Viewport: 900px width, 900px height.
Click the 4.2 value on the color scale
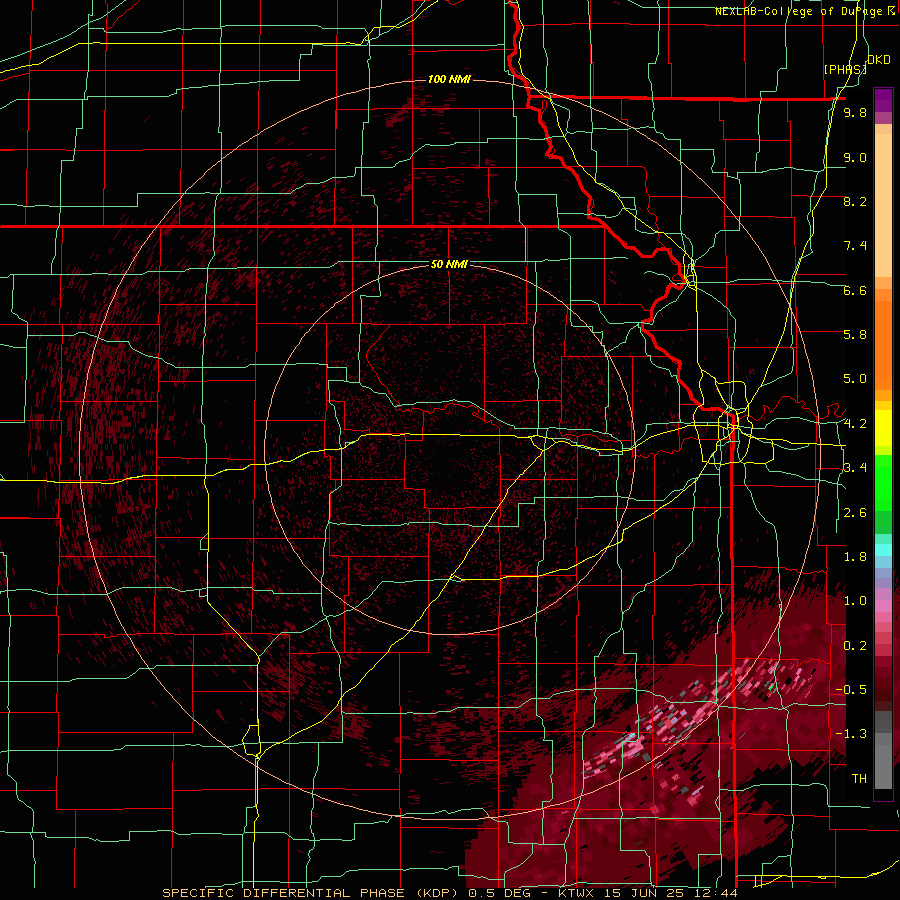click(x=855, y=424)
